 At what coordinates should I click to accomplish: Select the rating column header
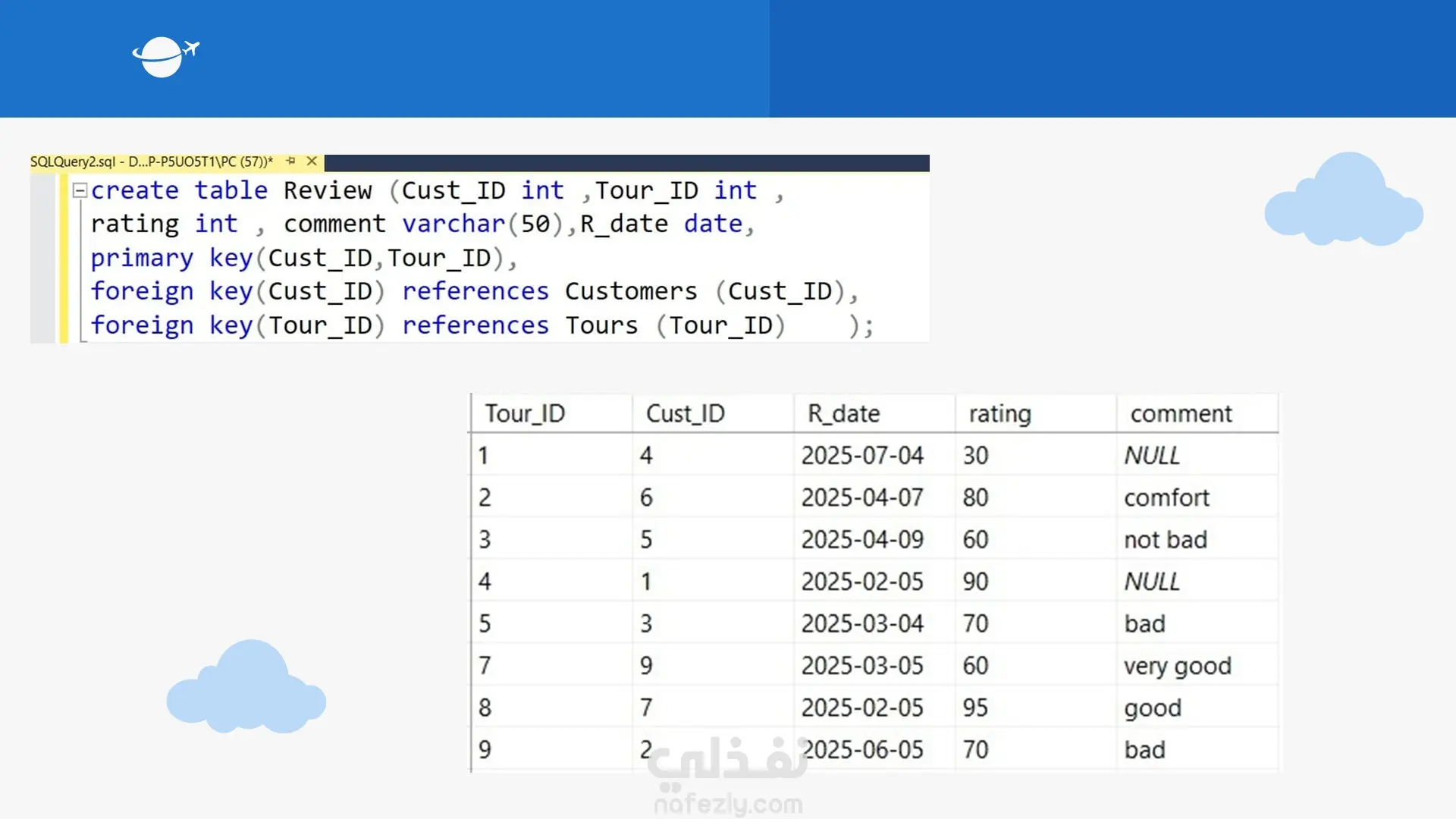point(999,413)
